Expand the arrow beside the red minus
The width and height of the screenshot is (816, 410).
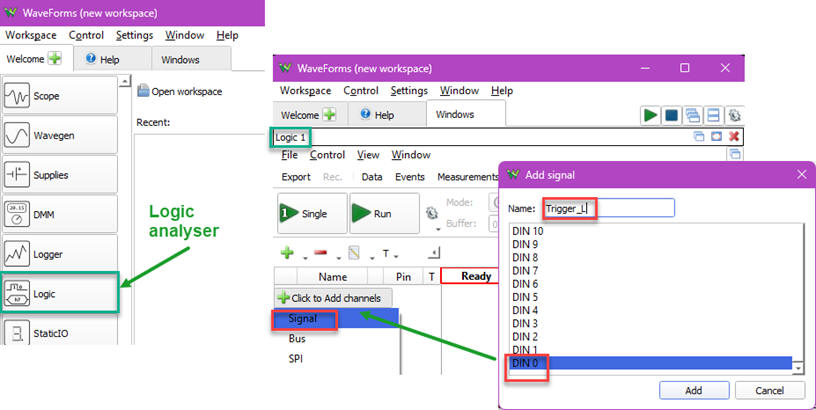(337, 256)
